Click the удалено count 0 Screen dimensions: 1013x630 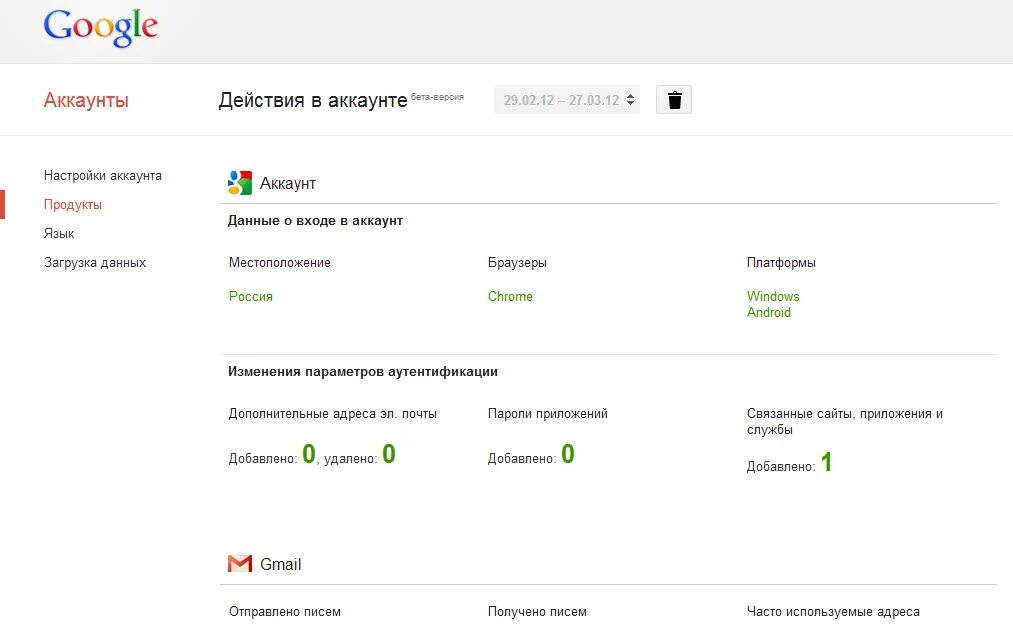pos(388,454)
